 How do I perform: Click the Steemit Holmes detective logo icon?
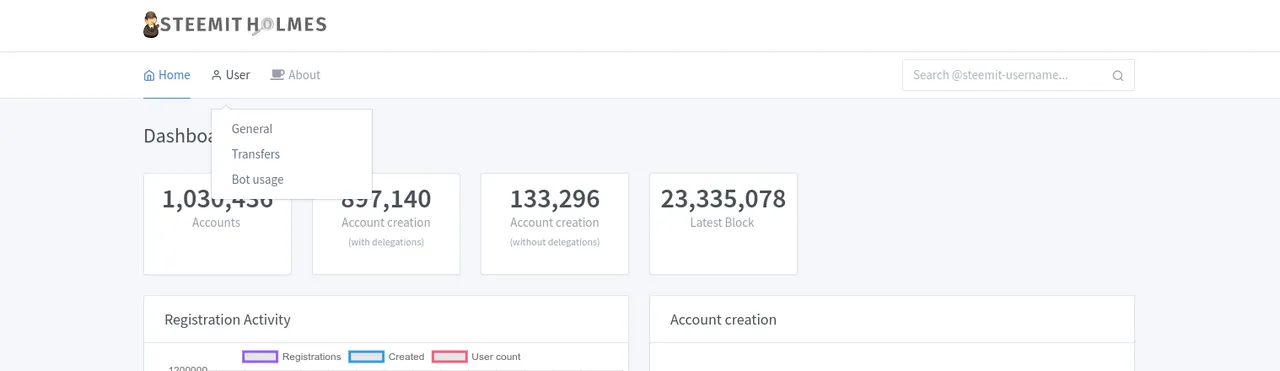coord(151,25)
